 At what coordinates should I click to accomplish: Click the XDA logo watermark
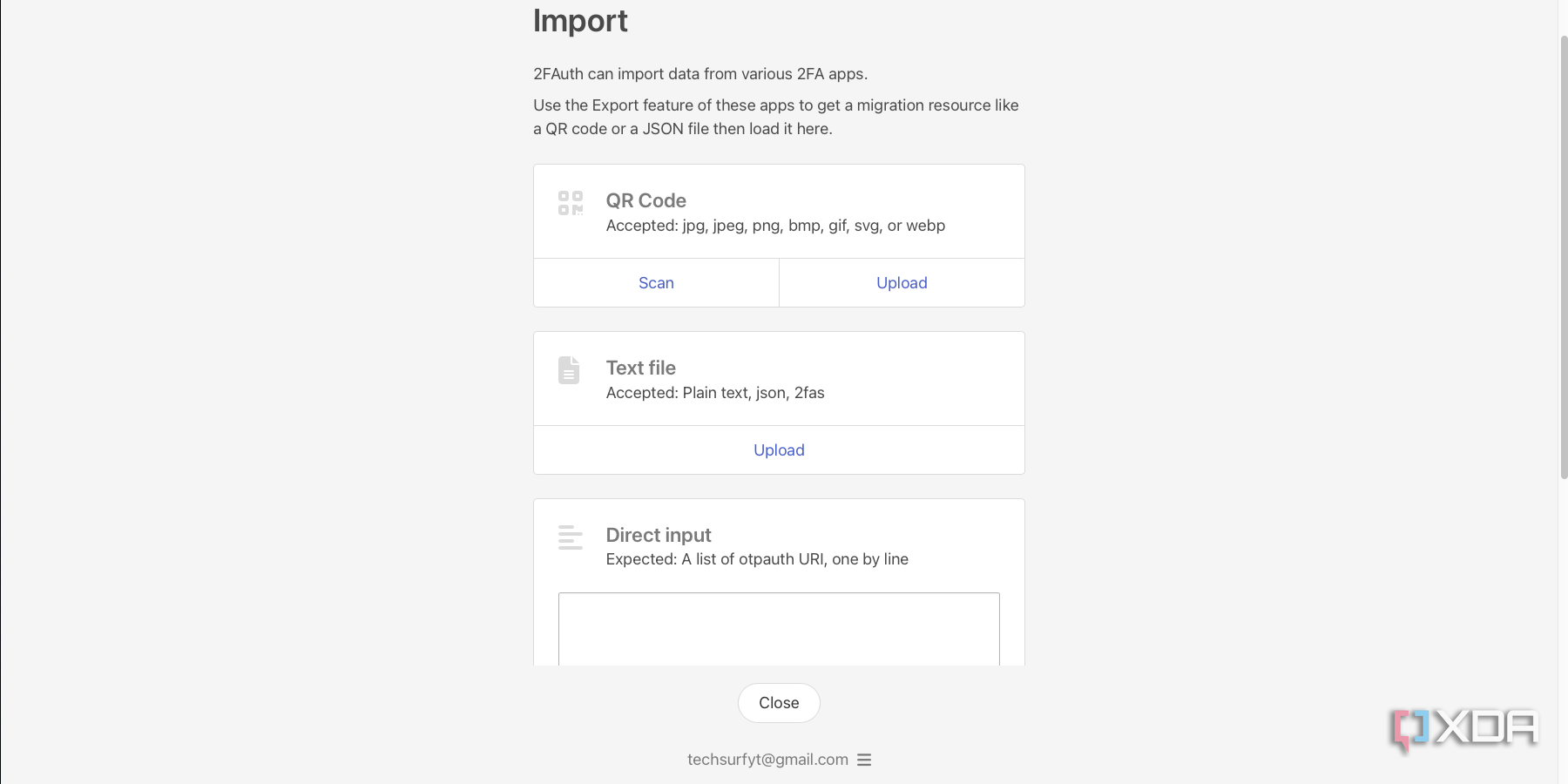(1465, 729)
